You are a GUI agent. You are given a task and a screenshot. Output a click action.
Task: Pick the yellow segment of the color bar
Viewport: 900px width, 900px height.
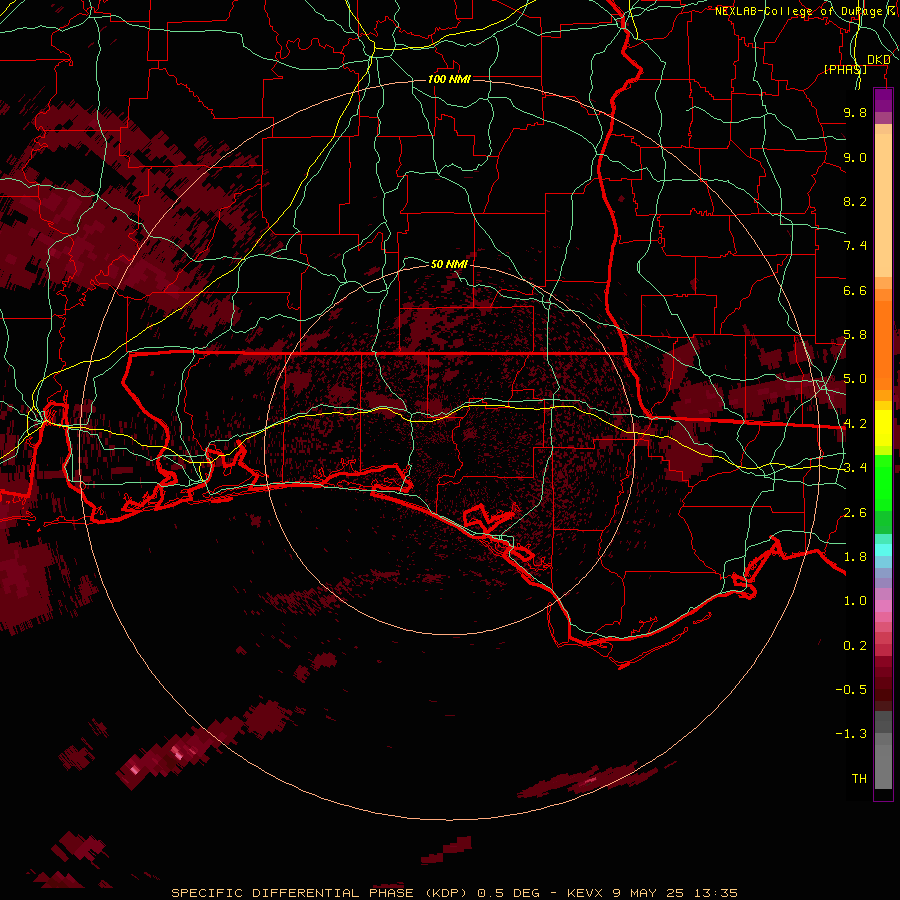883,428
